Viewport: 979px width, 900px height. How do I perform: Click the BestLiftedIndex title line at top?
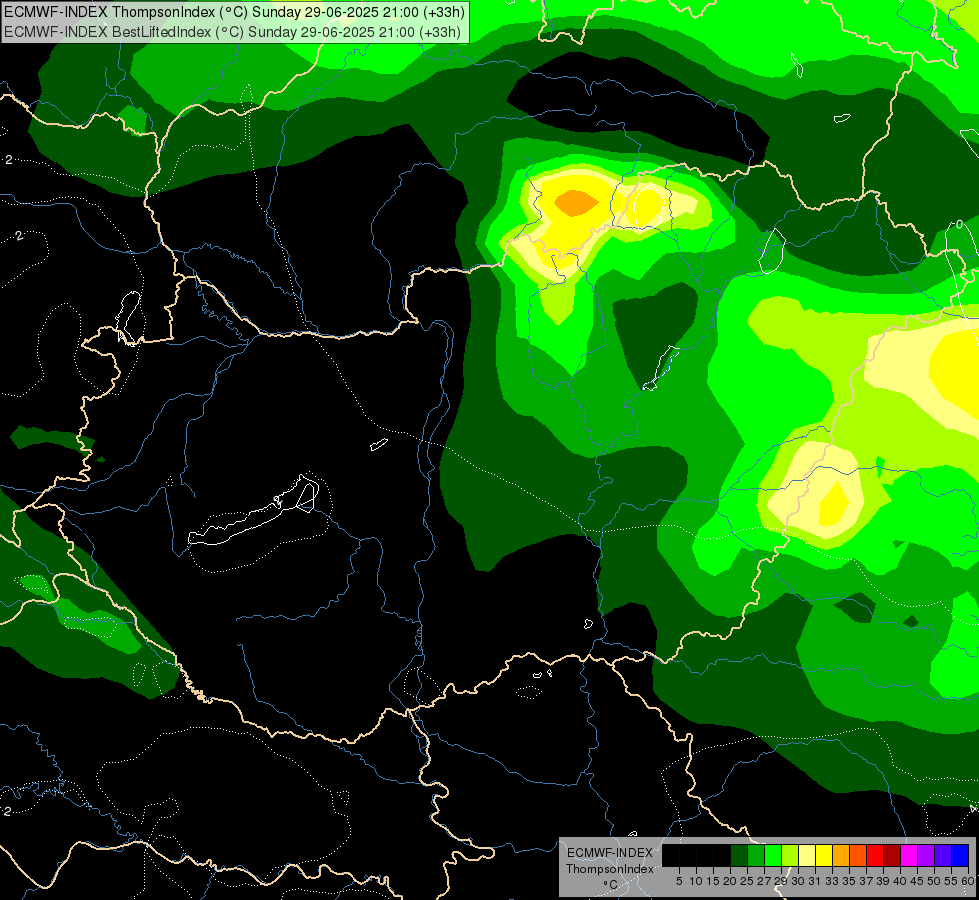(x=232, y=31)
